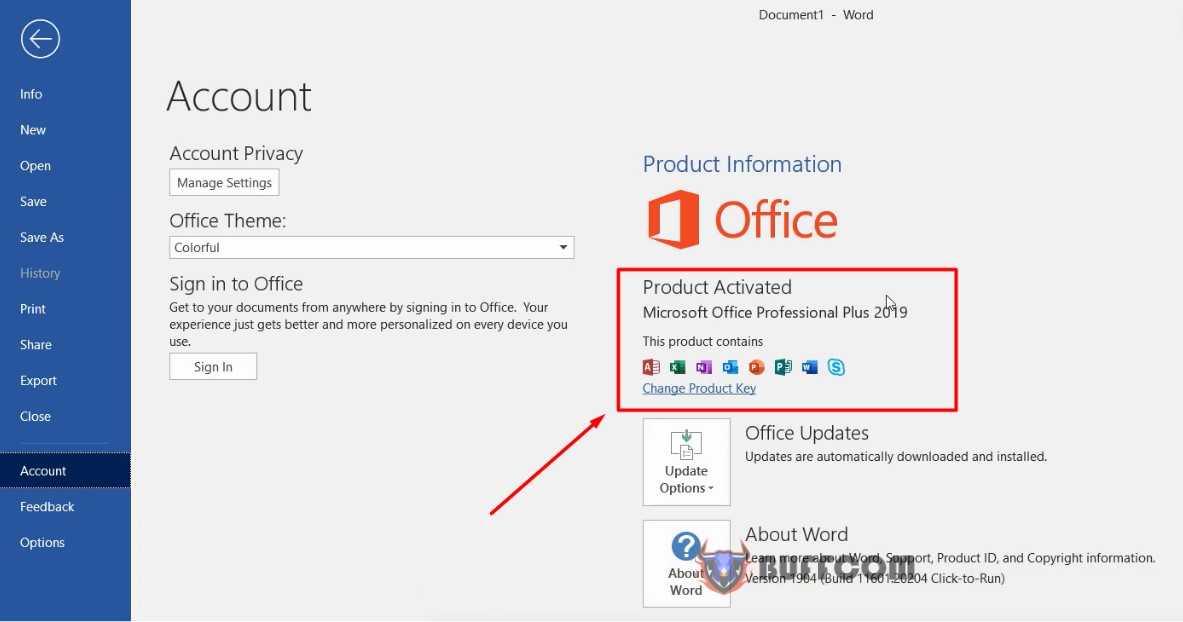
Task: Click the PowerPoint icon in product contents
Action: [757, 367]
